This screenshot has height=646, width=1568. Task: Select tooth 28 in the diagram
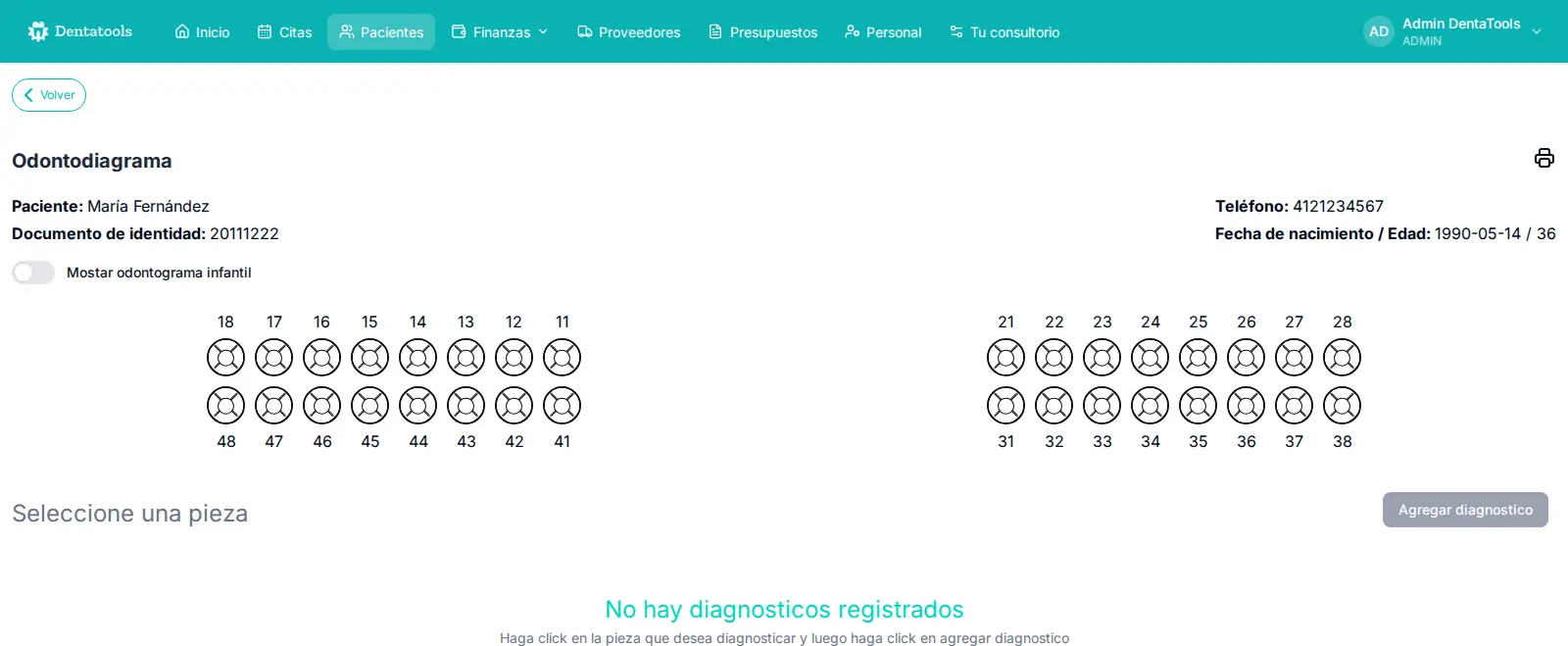(1342, 357)
